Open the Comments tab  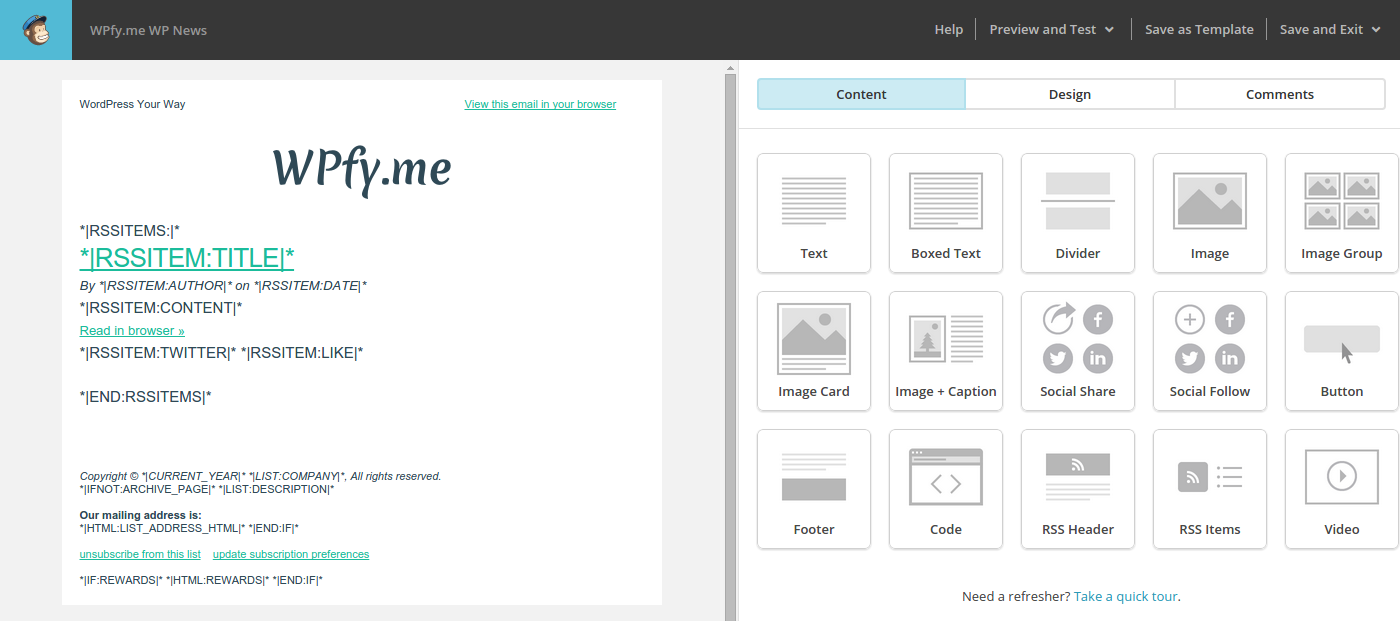pyautogui.click(x=1279, y=94)
